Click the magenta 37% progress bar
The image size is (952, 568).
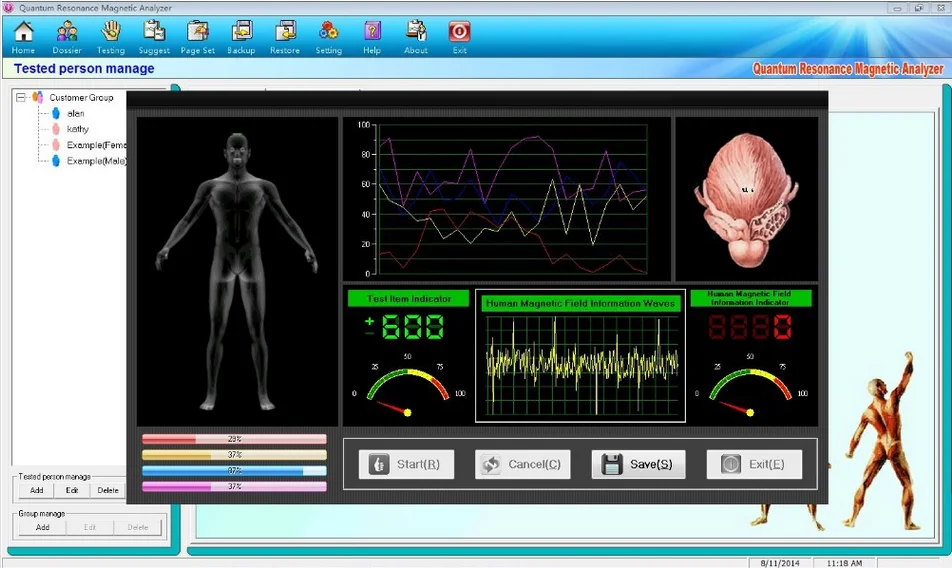click(234, 486)
